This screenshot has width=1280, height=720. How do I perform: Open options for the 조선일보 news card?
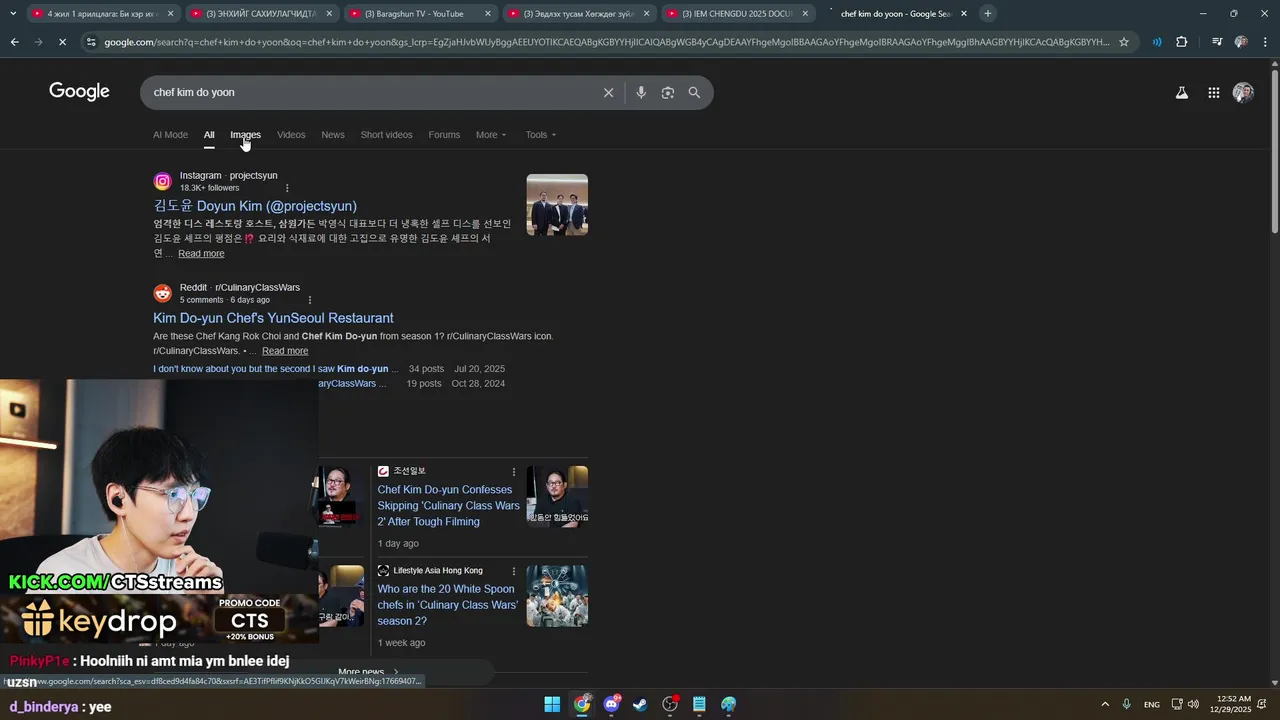514,472
